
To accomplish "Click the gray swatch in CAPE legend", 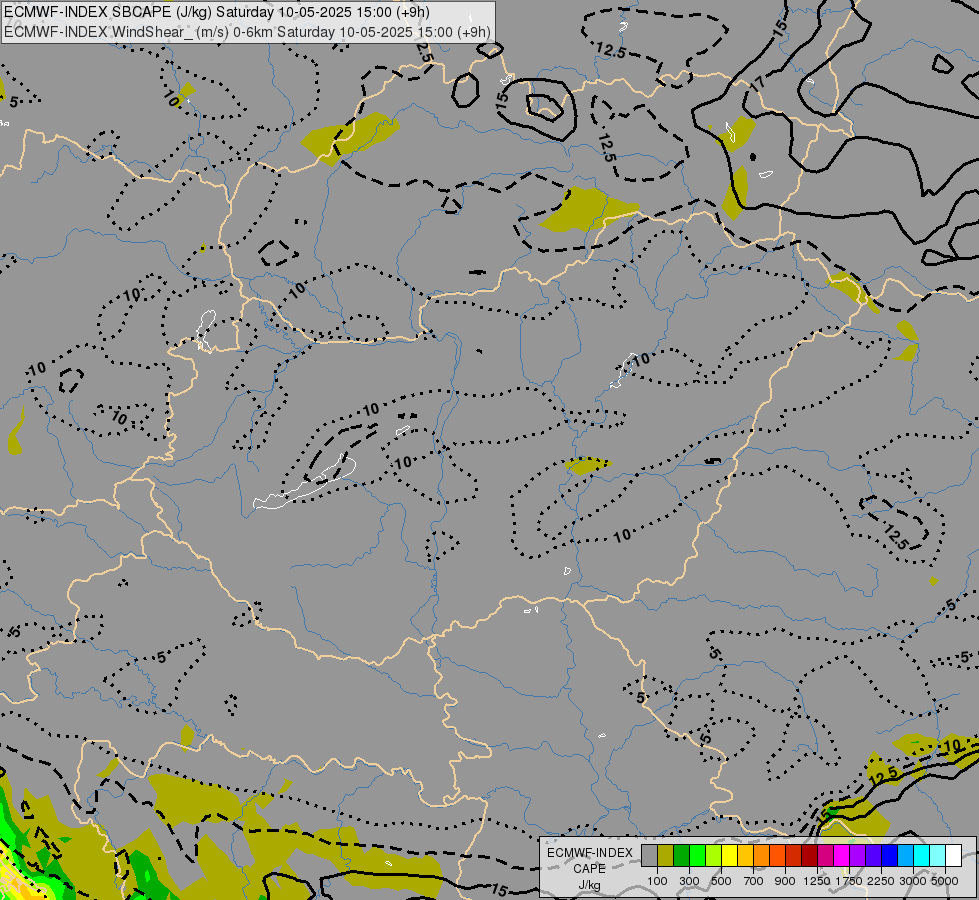I will point(649,855).
